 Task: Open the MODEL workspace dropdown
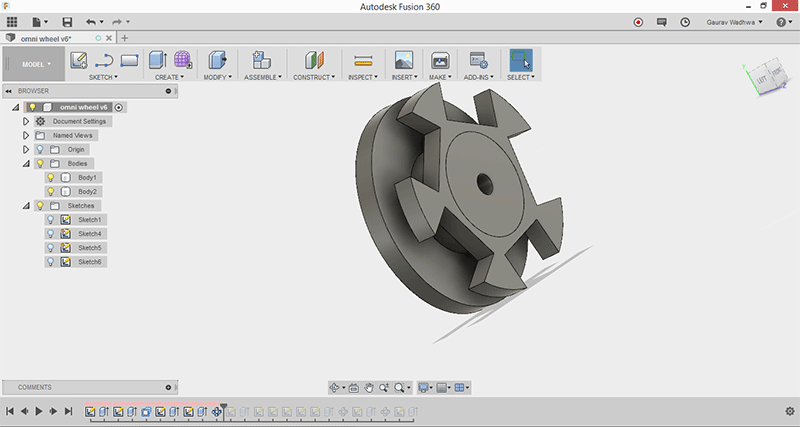click(36, 64)
